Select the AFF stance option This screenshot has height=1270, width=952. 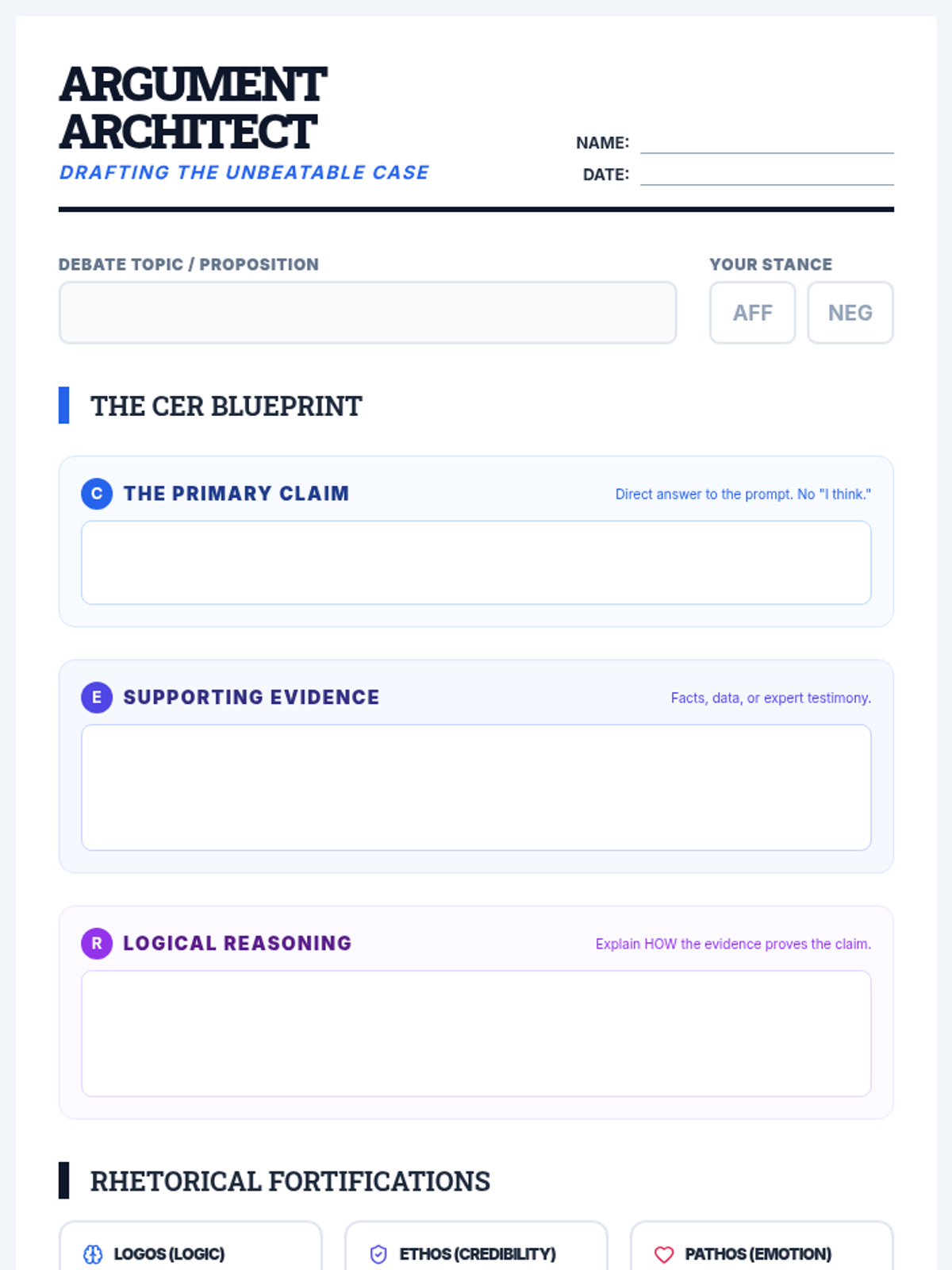pos(752,313)
